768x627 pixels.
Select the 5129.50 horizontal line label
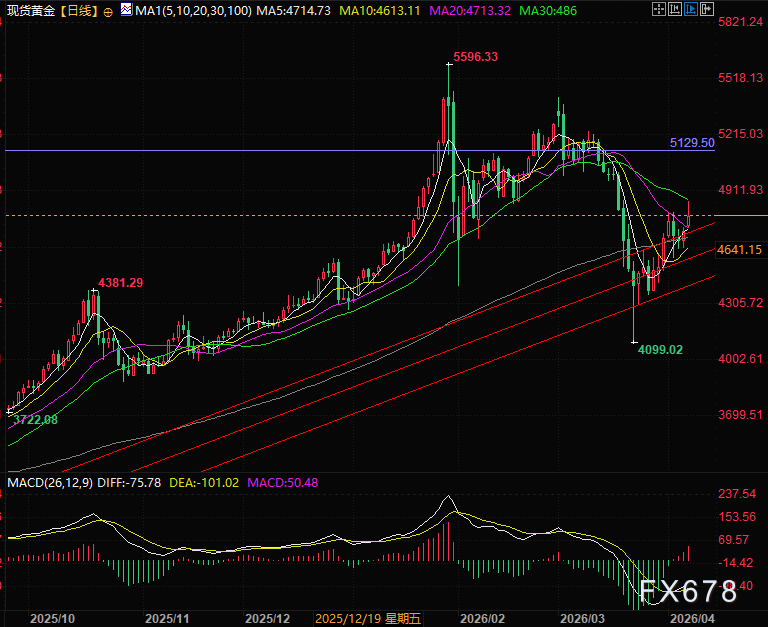tap(692, 143)
